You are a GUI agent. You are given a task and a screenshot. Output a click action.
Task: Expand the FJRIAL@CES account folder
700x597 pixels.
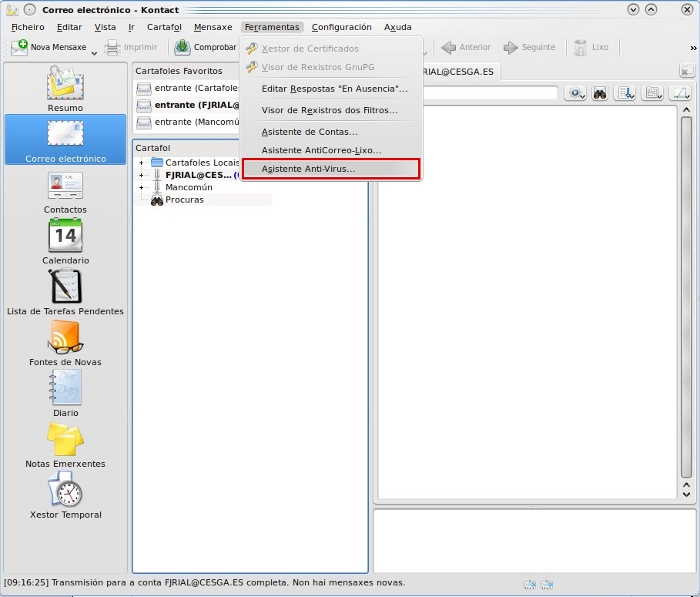tap(141, 175)
